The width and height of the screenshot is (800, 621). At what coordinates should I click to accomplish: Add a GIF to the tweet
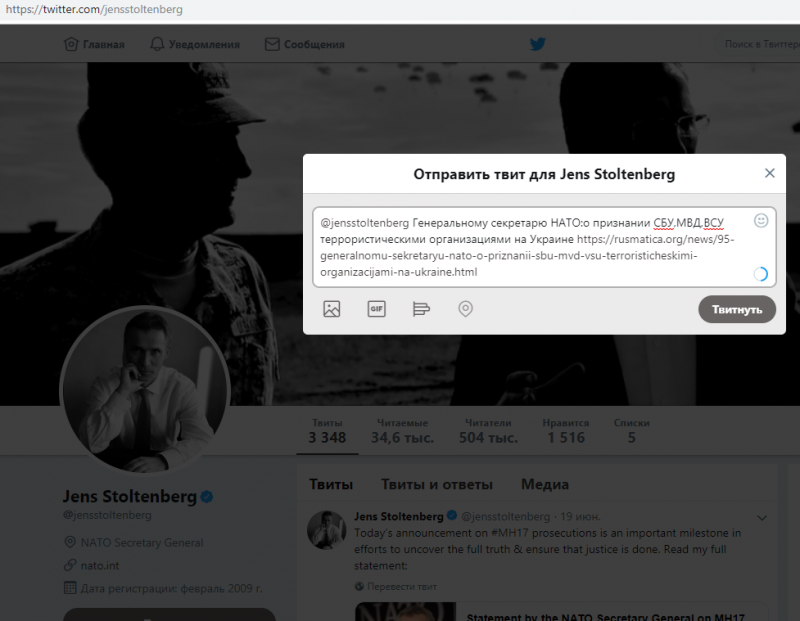(377, 309)
